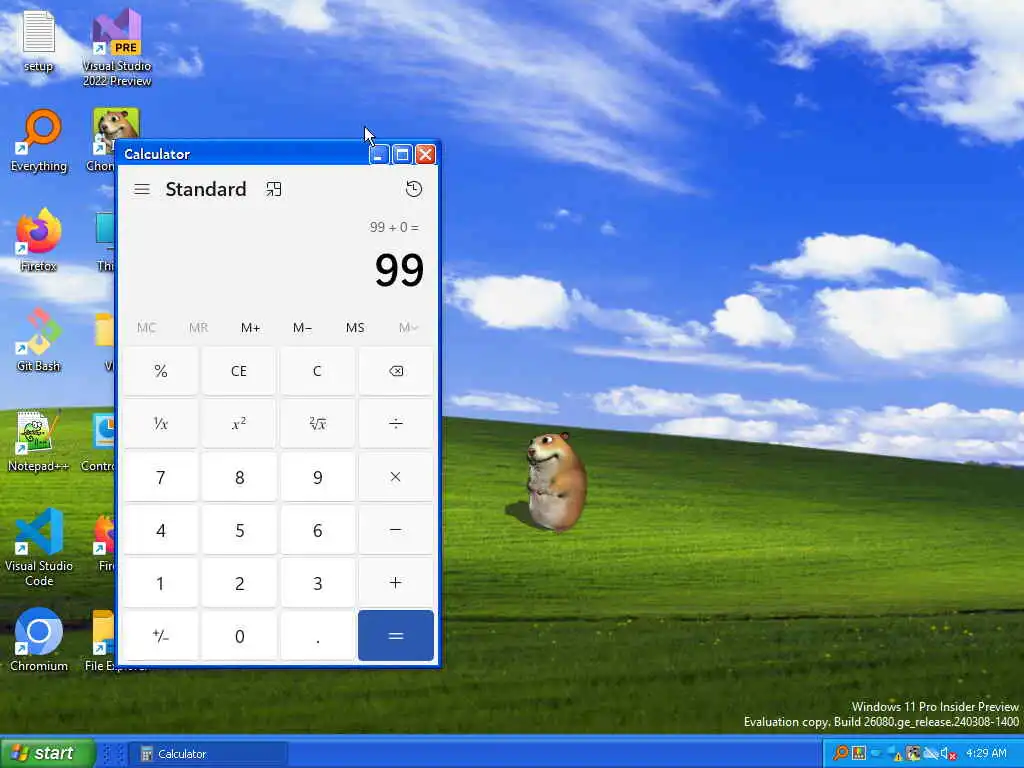Click the taskbar clock showing 4:29 AM
The height and width of the screenshot is (768, 1024).
coord(986,753)
